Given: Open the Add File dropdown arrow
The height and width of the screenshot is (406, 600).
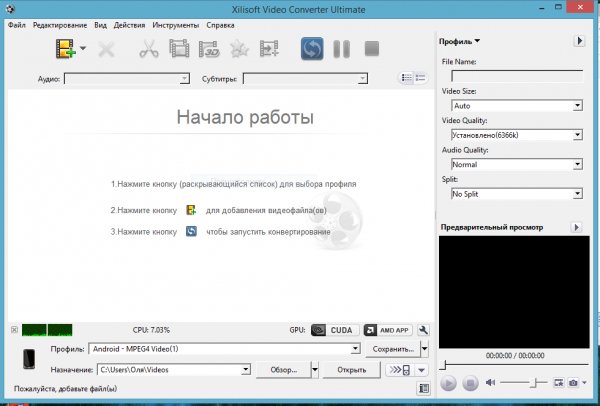Looking at the screenshot, I should point(83,49).
